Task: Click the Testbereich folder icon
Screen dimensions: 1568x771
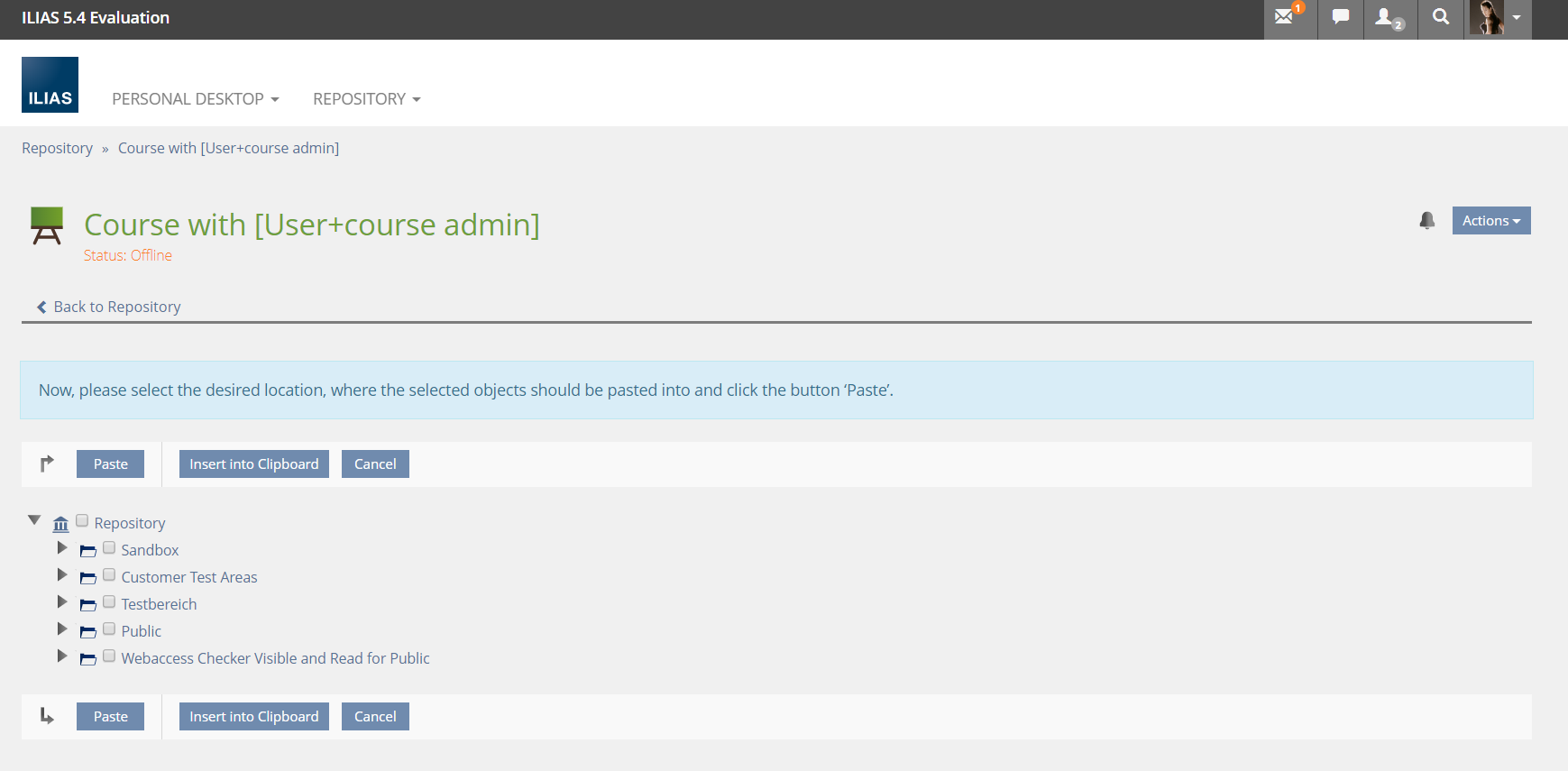Action: 87,605
